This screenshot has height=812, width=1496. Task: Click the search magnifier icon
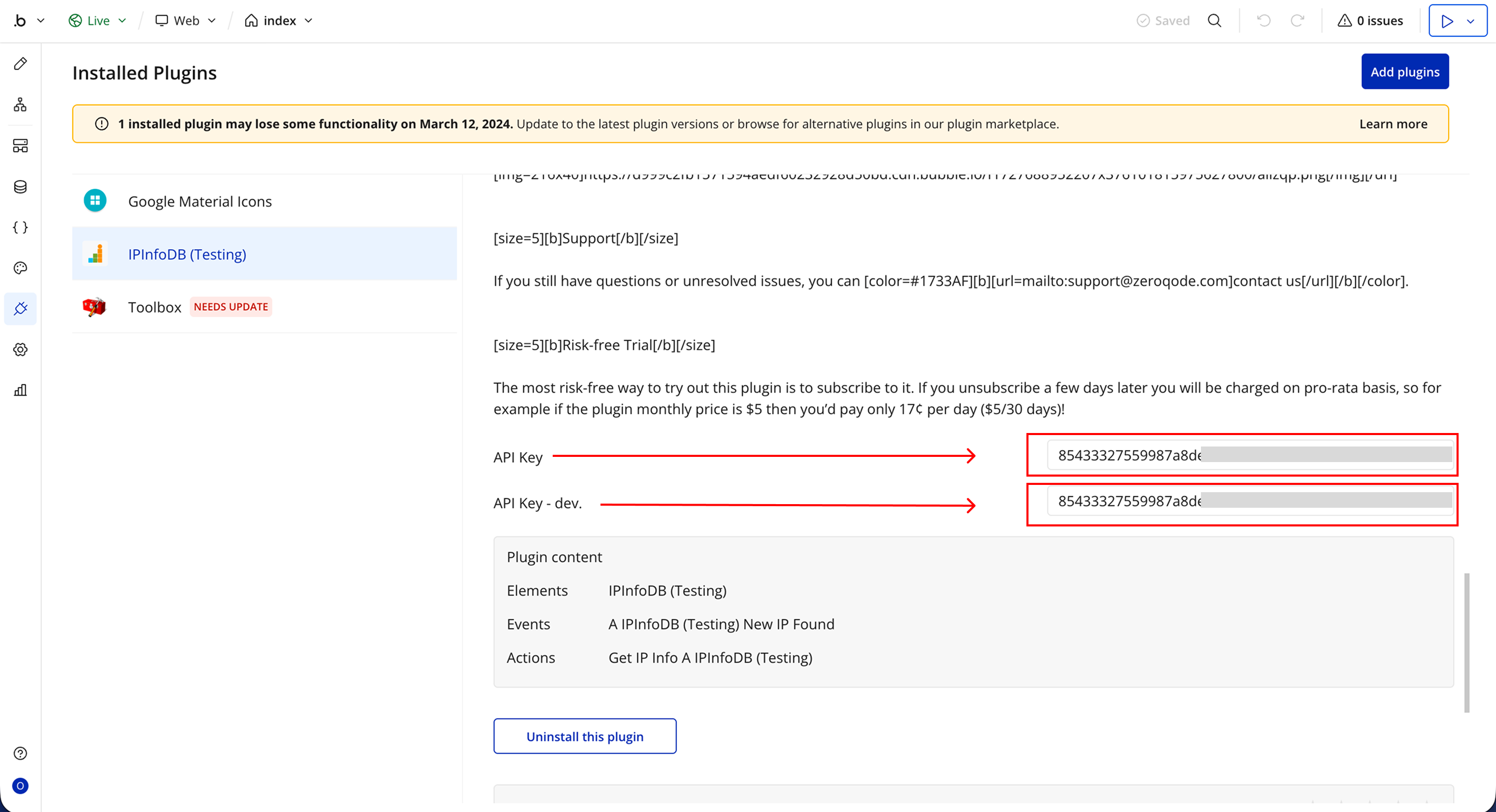(x=1214, y=21)
